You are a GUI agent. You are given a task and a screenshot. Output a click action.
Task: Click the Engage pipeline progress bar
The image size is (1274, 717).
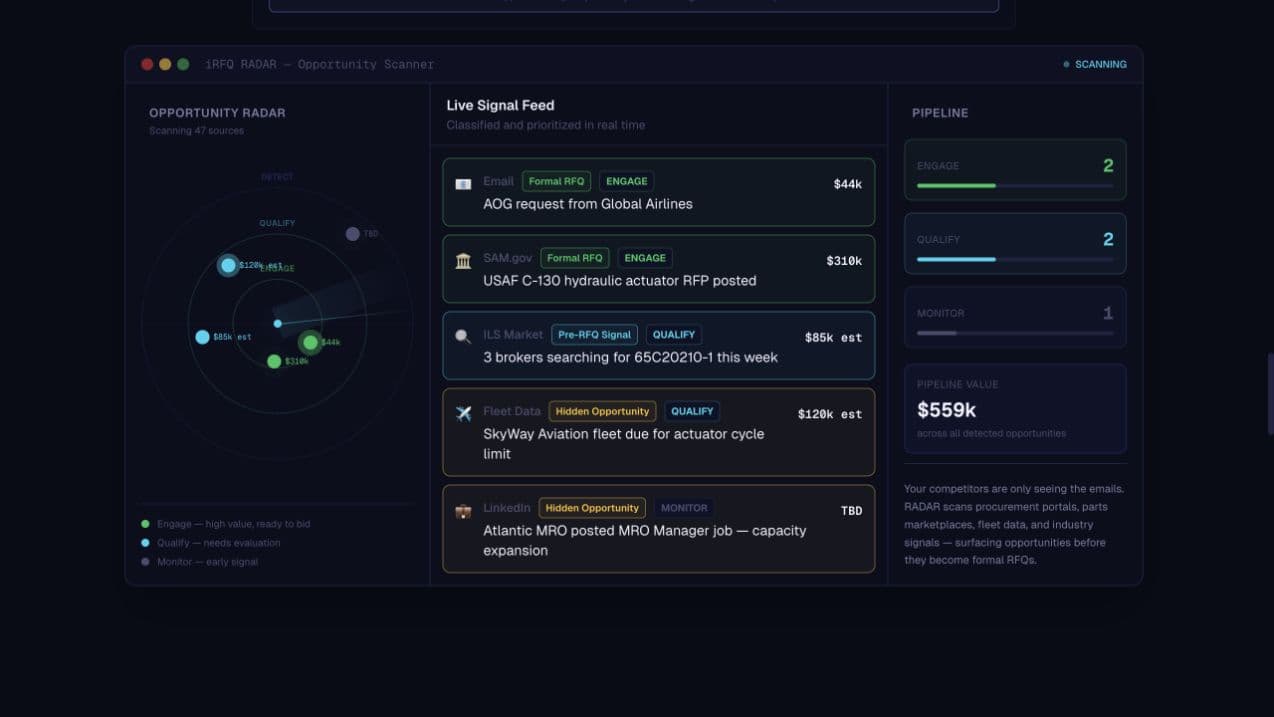pyautogui.click(x=1015, y=186)
